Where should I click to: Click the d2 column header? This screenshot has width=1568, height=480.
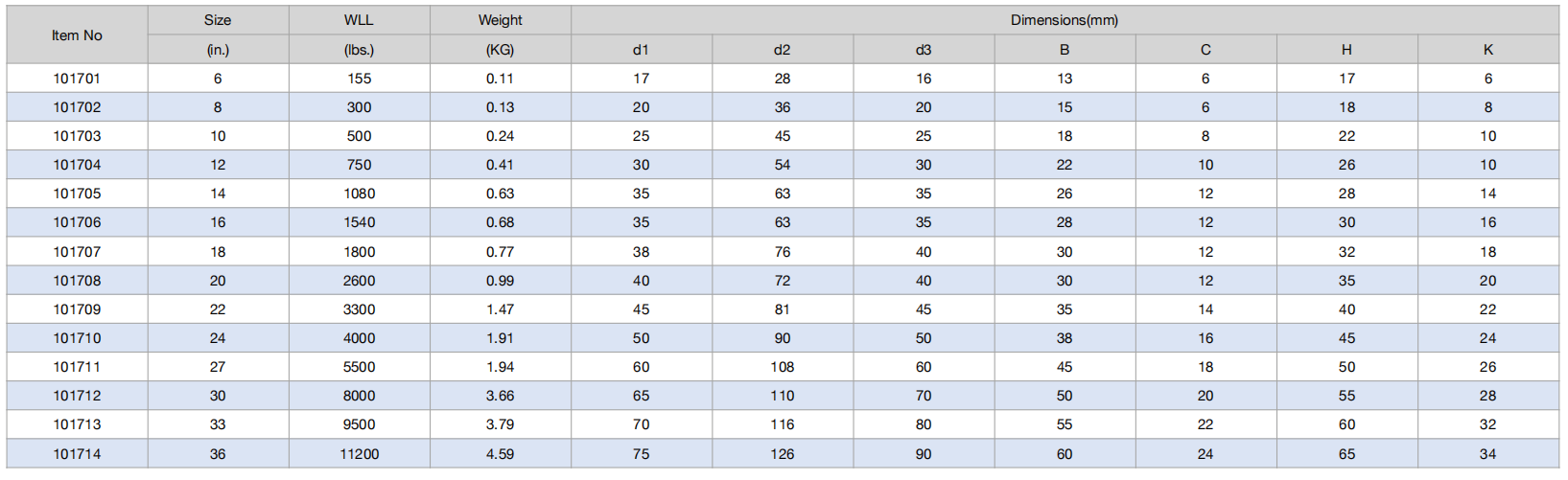pyautogui.click(x=783, y=50)
